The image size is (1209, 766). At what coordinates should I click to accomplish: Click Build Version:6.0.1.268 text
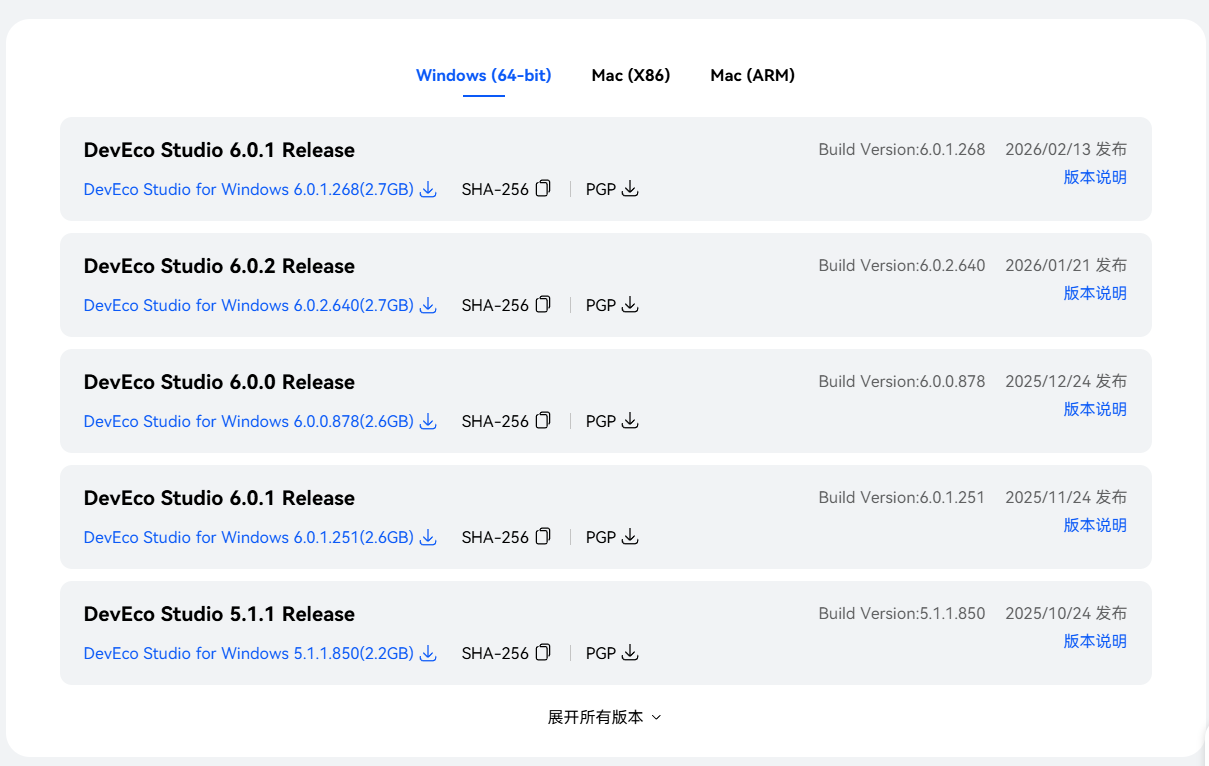point(902,149)
